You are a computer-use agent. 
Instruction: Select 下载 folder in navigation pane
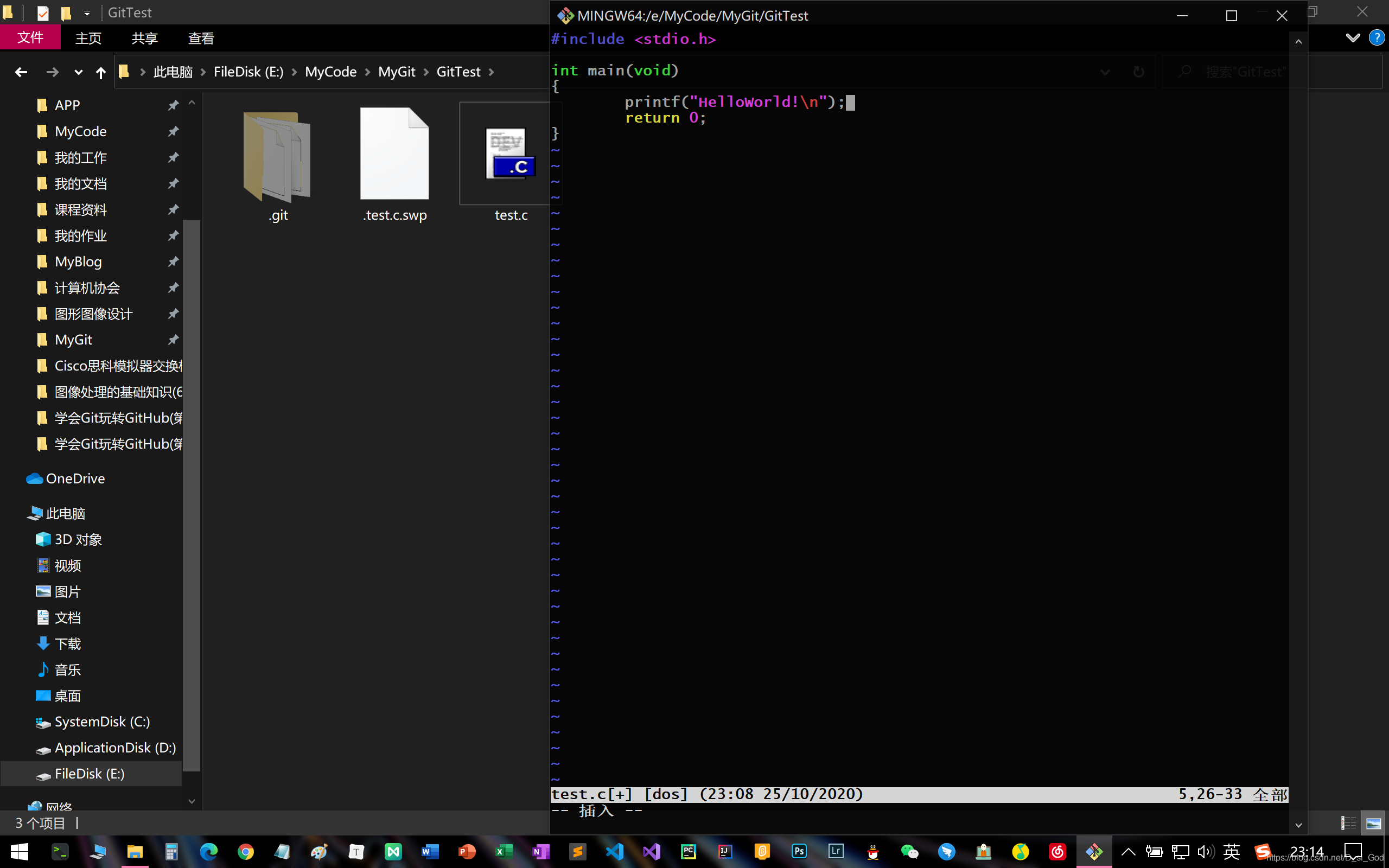coord(67,644)
